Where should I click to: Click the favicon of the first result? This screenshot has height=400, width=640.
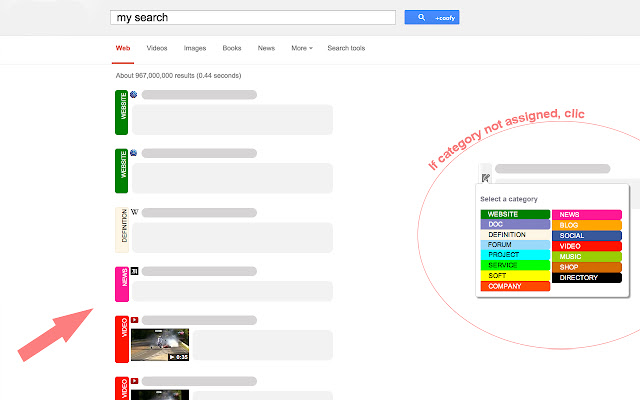[133, 94]
